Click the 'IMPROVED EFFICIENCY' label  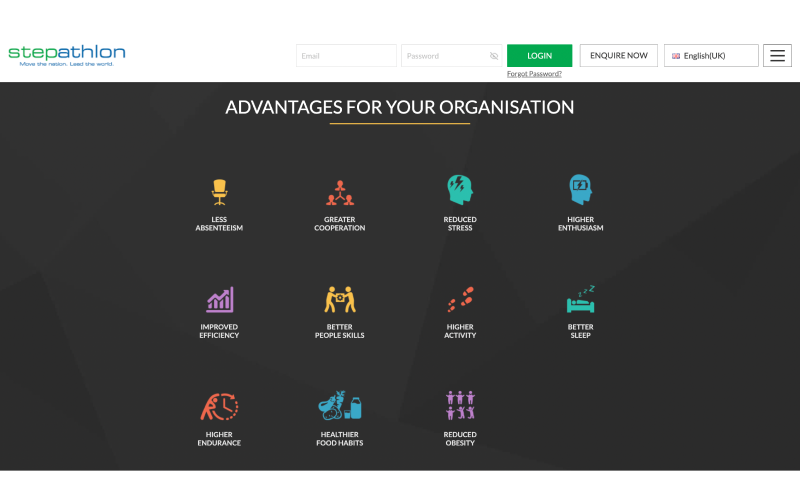[219, 331]
